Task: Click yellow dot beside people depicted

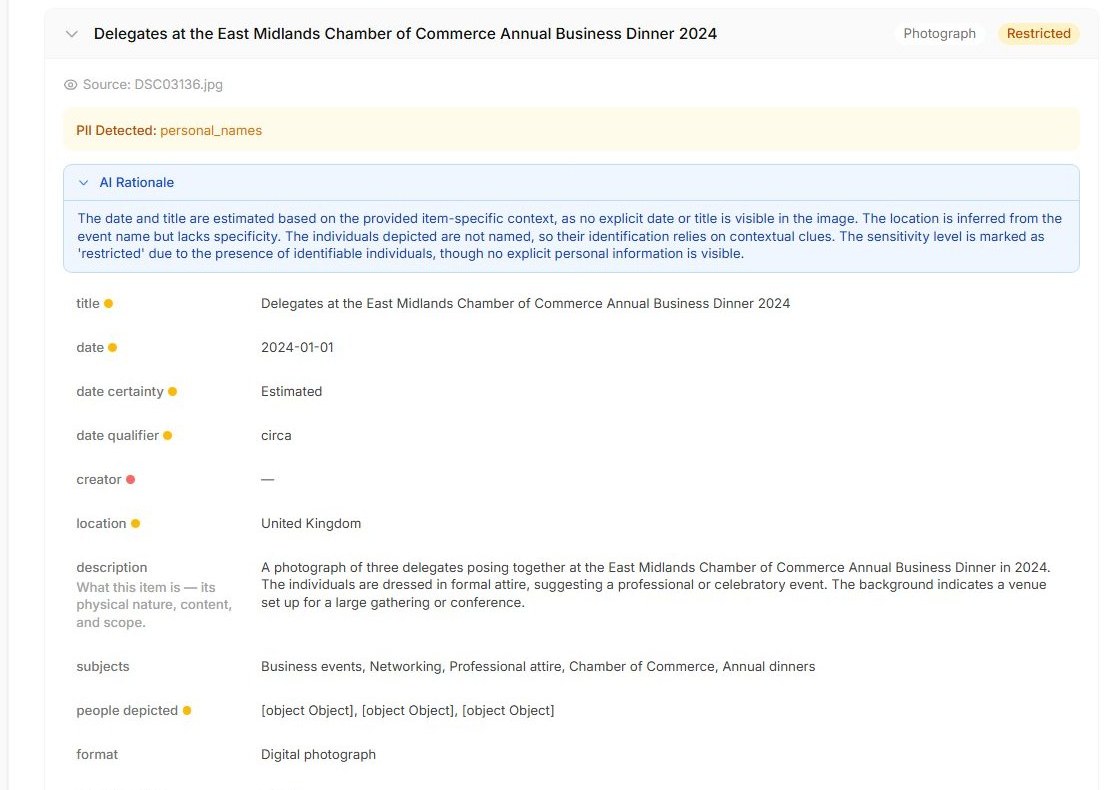Action: (x=187, y=710)
